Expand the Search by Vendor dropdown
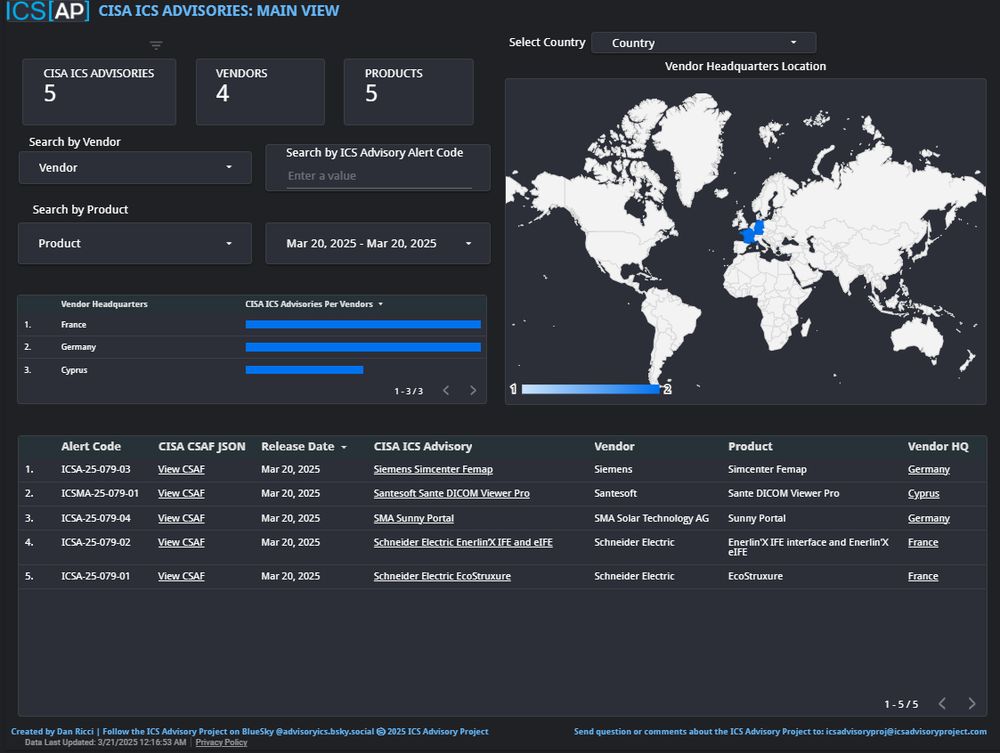 (x=135, y=168)
